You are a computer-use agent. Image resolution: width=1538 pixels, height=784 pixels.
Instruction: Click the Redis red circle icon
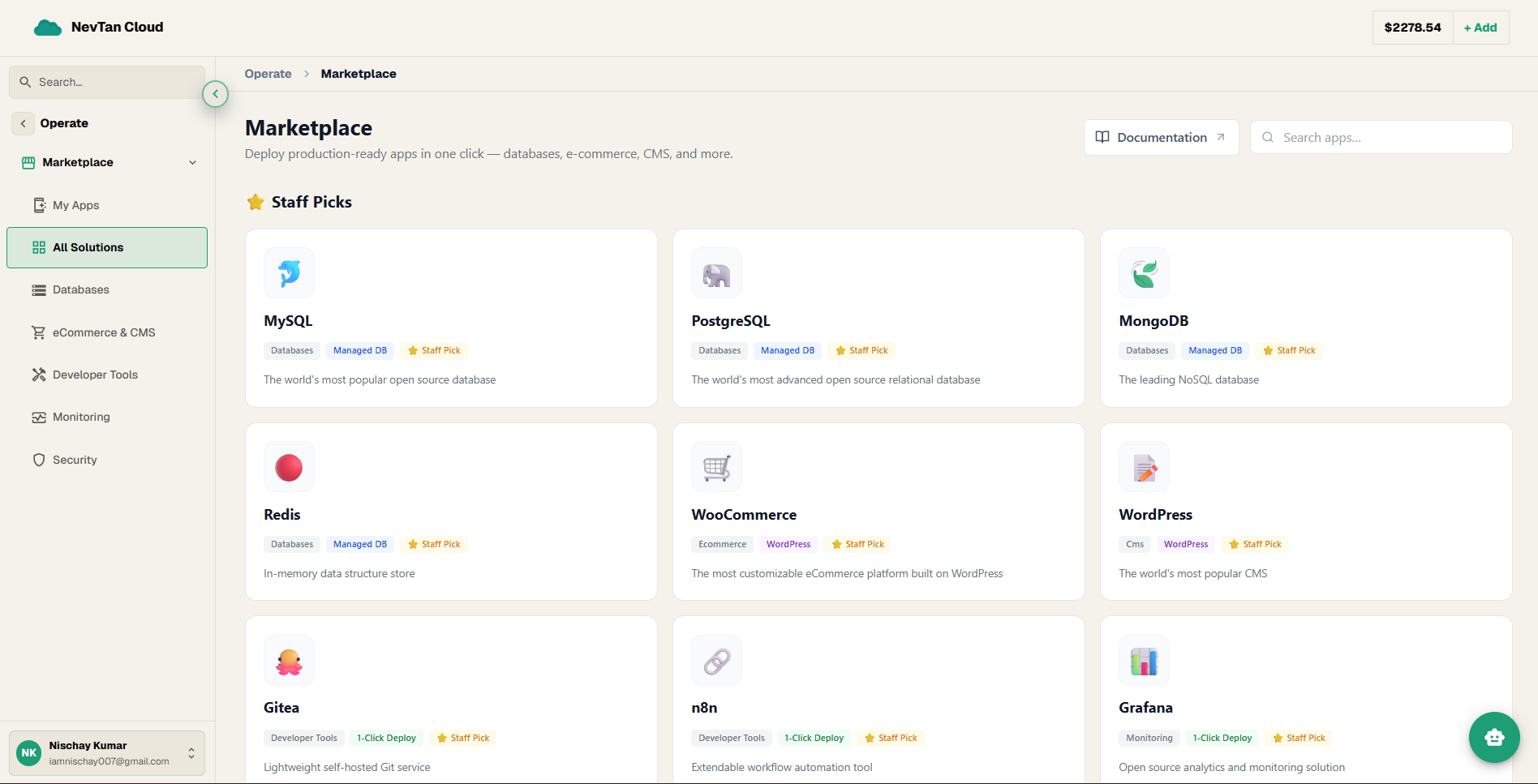[289, 467]
